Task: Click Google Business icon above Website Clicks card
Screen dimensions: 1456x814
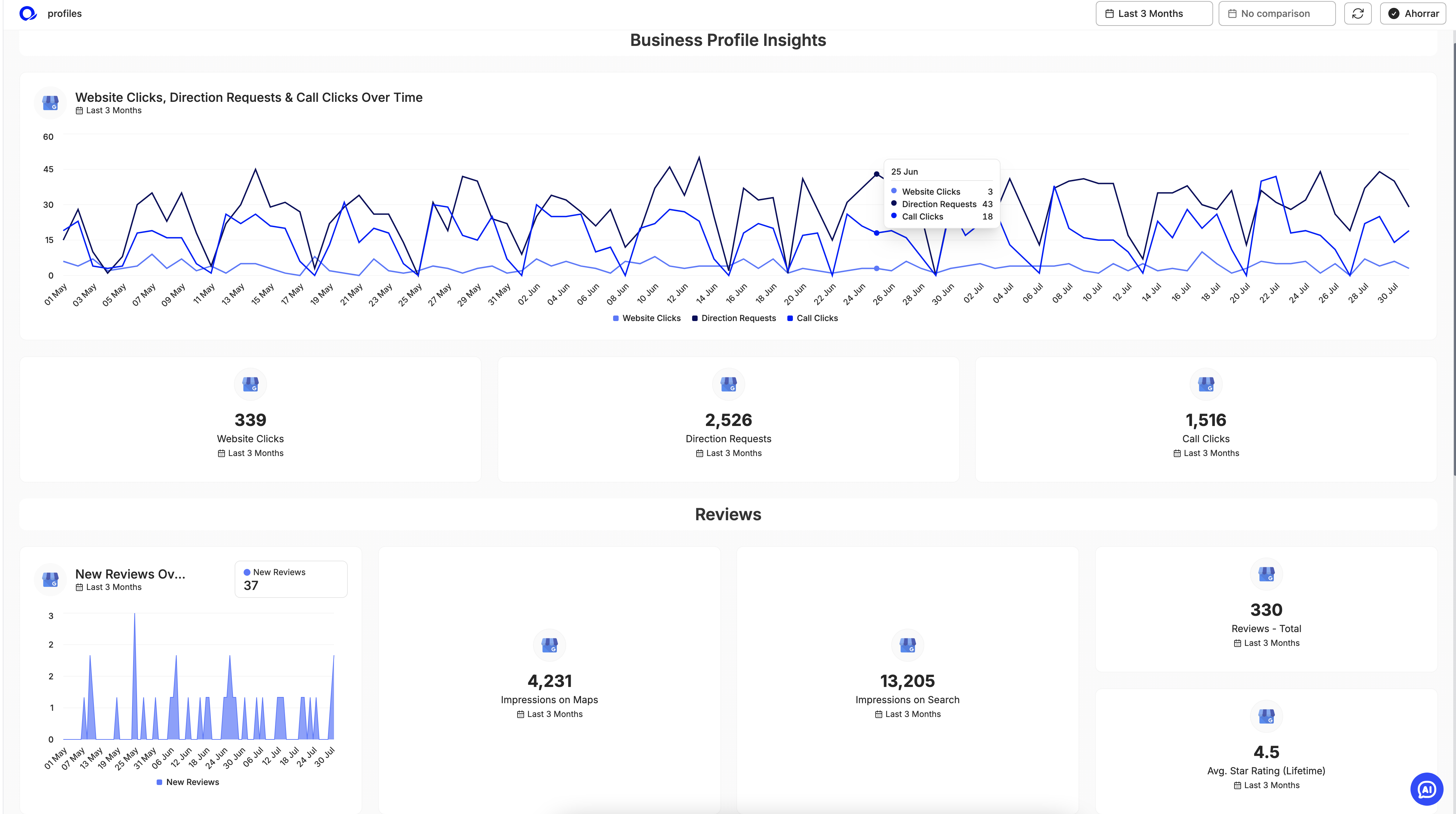Action: point(250,384)
